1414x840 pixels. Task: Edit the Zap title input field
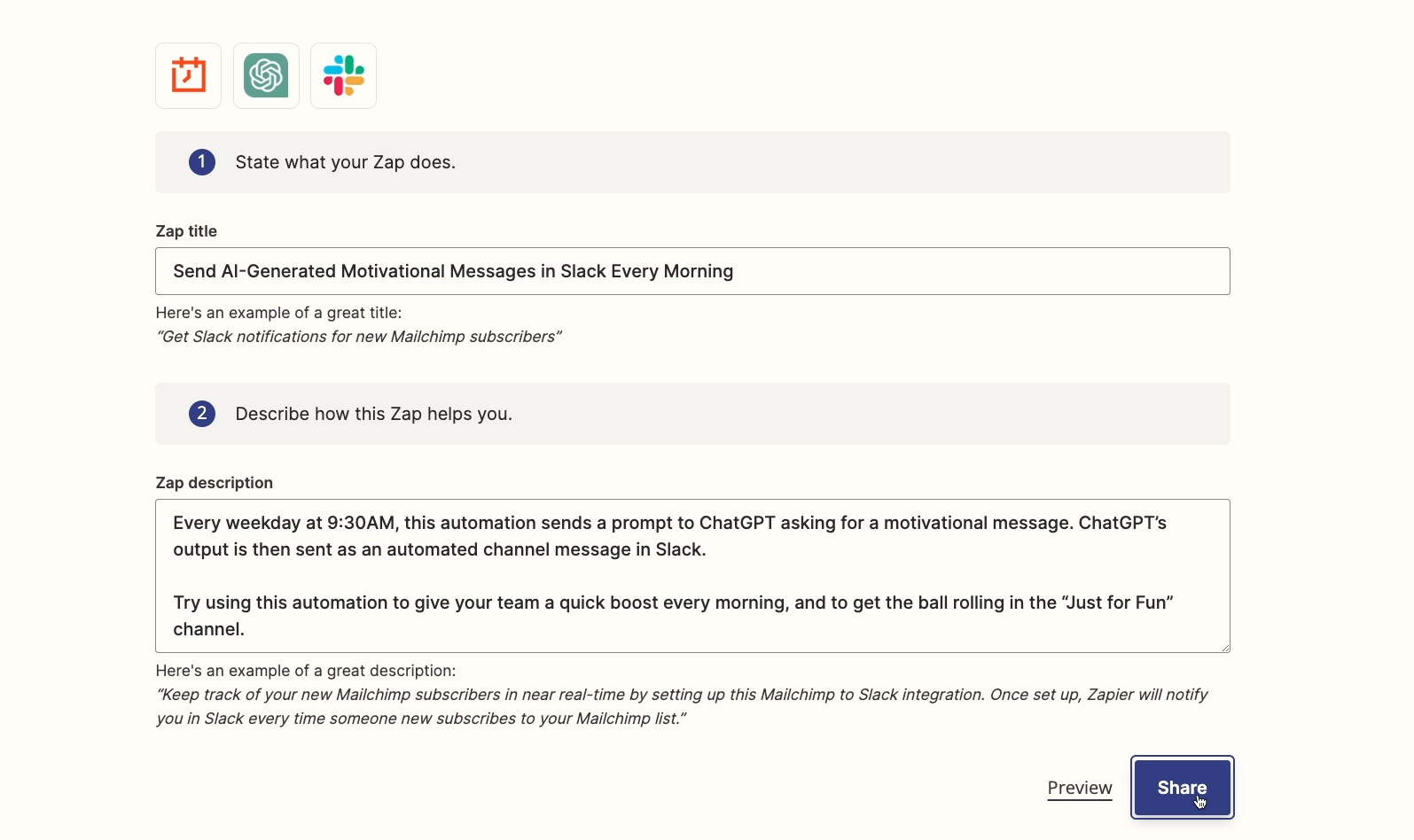click(x=692, y=271)
